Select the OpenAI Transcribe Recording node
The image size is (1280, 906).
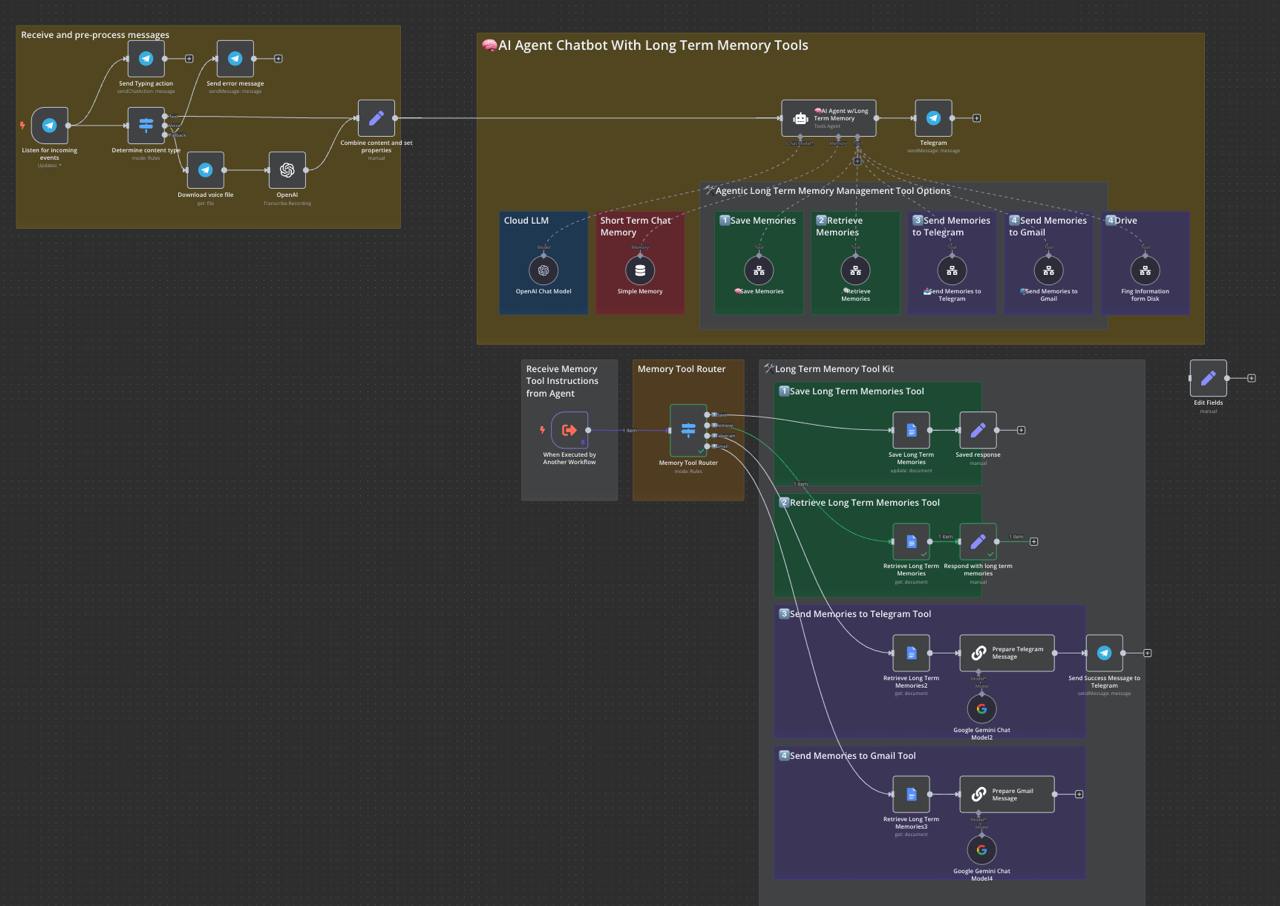287,170
